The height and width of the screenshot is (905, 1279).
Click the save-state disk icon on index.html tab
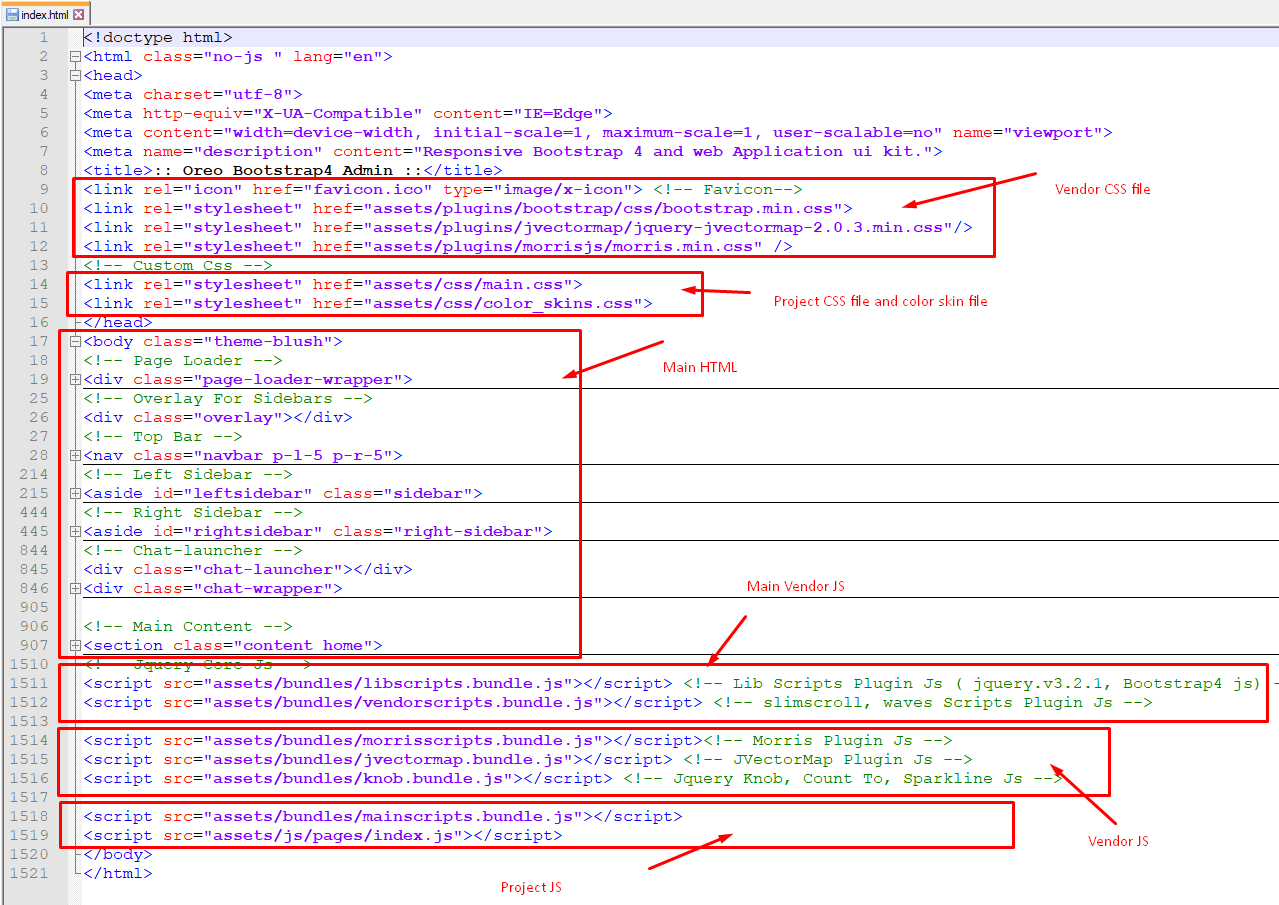[12, 15]
